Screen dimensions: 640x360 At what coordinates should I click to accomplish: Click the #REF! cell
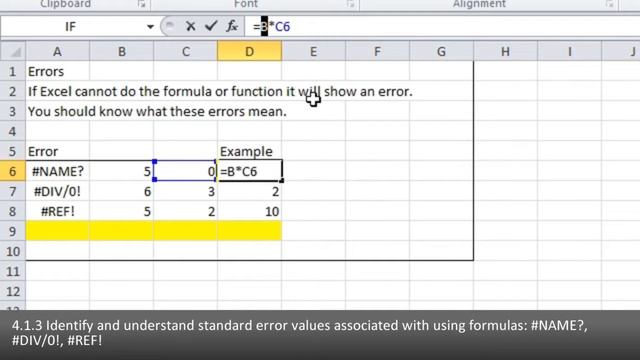(58, 211)
